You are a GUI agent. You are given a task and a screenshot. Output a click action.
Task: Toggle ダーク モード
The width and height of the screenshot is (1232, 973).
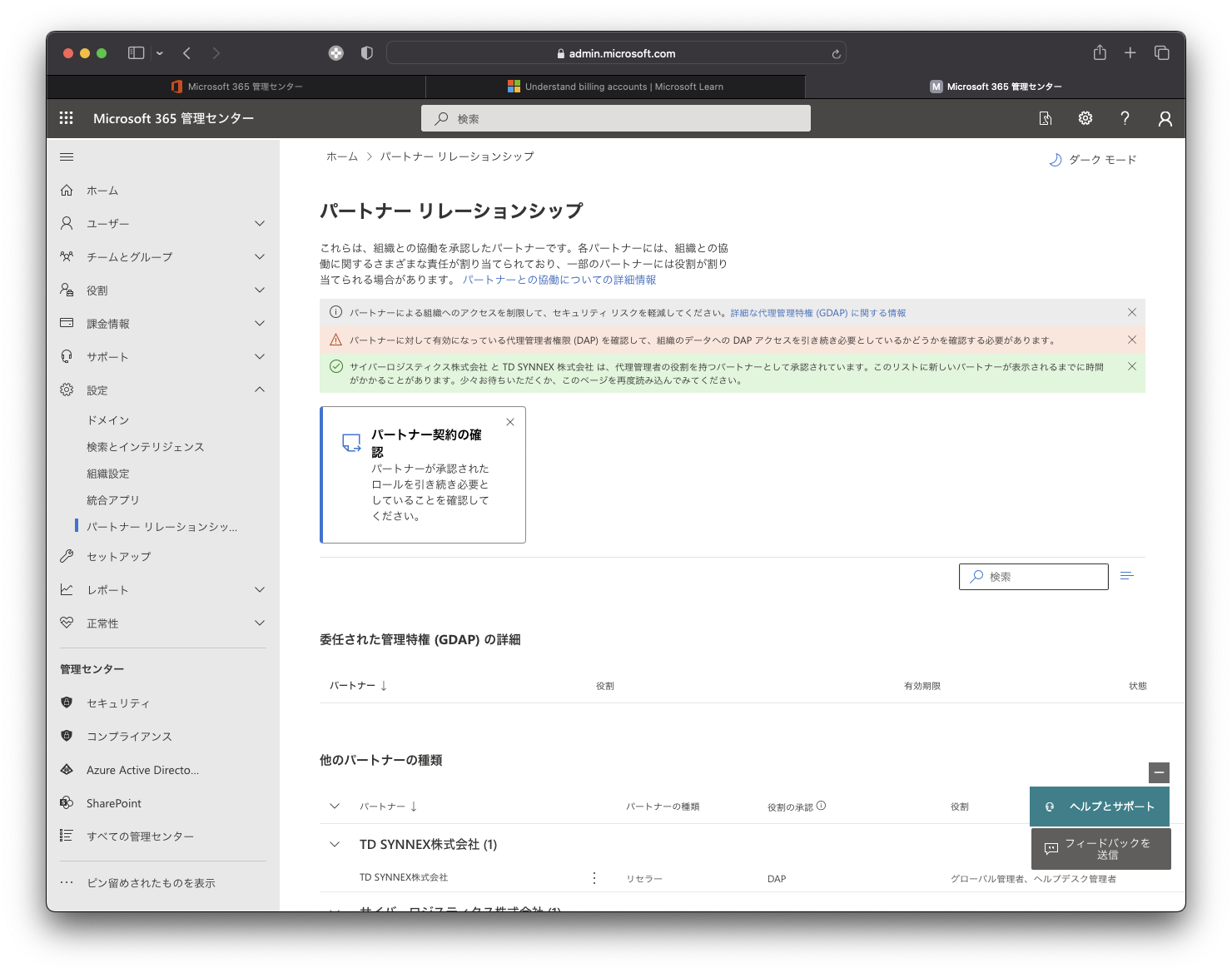tap(1093, 159)
